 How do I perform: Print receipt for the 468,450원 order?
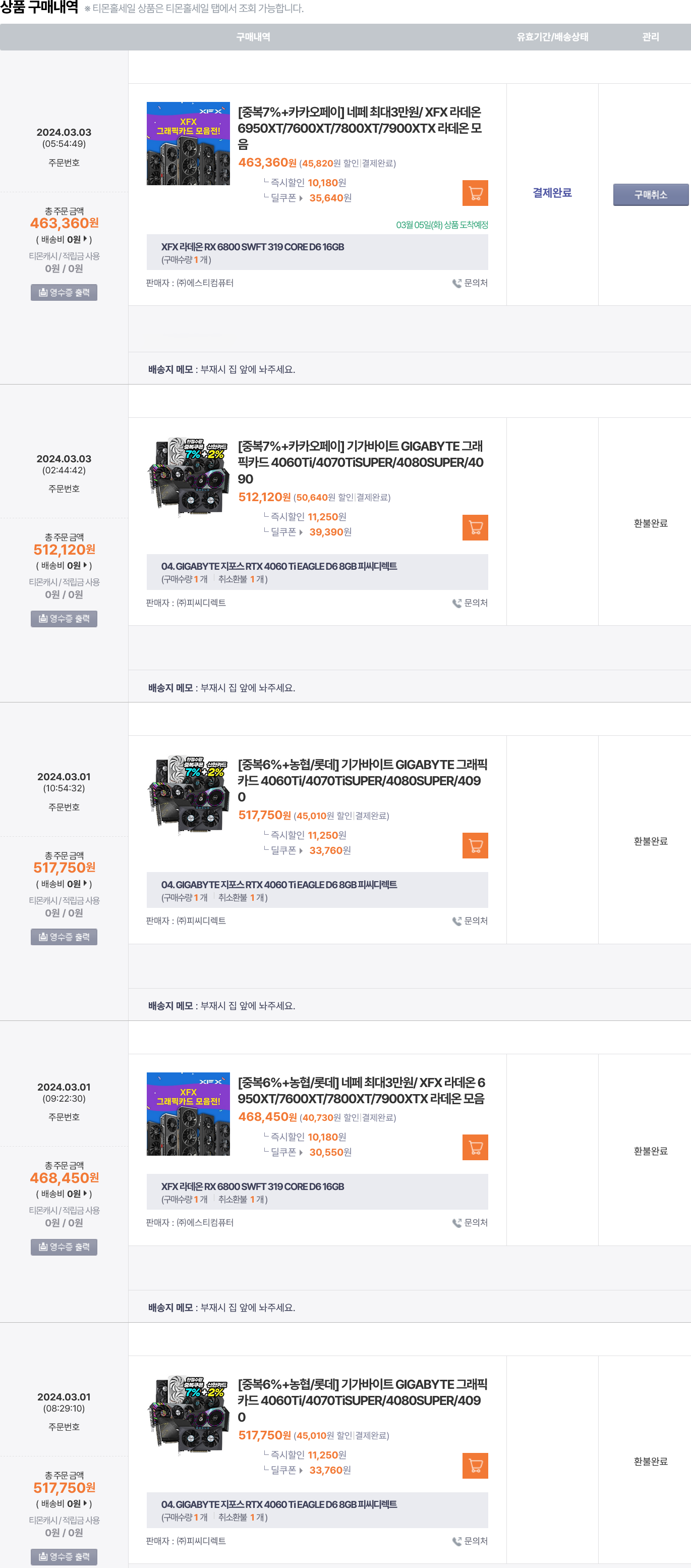[x=64, y=1247]
